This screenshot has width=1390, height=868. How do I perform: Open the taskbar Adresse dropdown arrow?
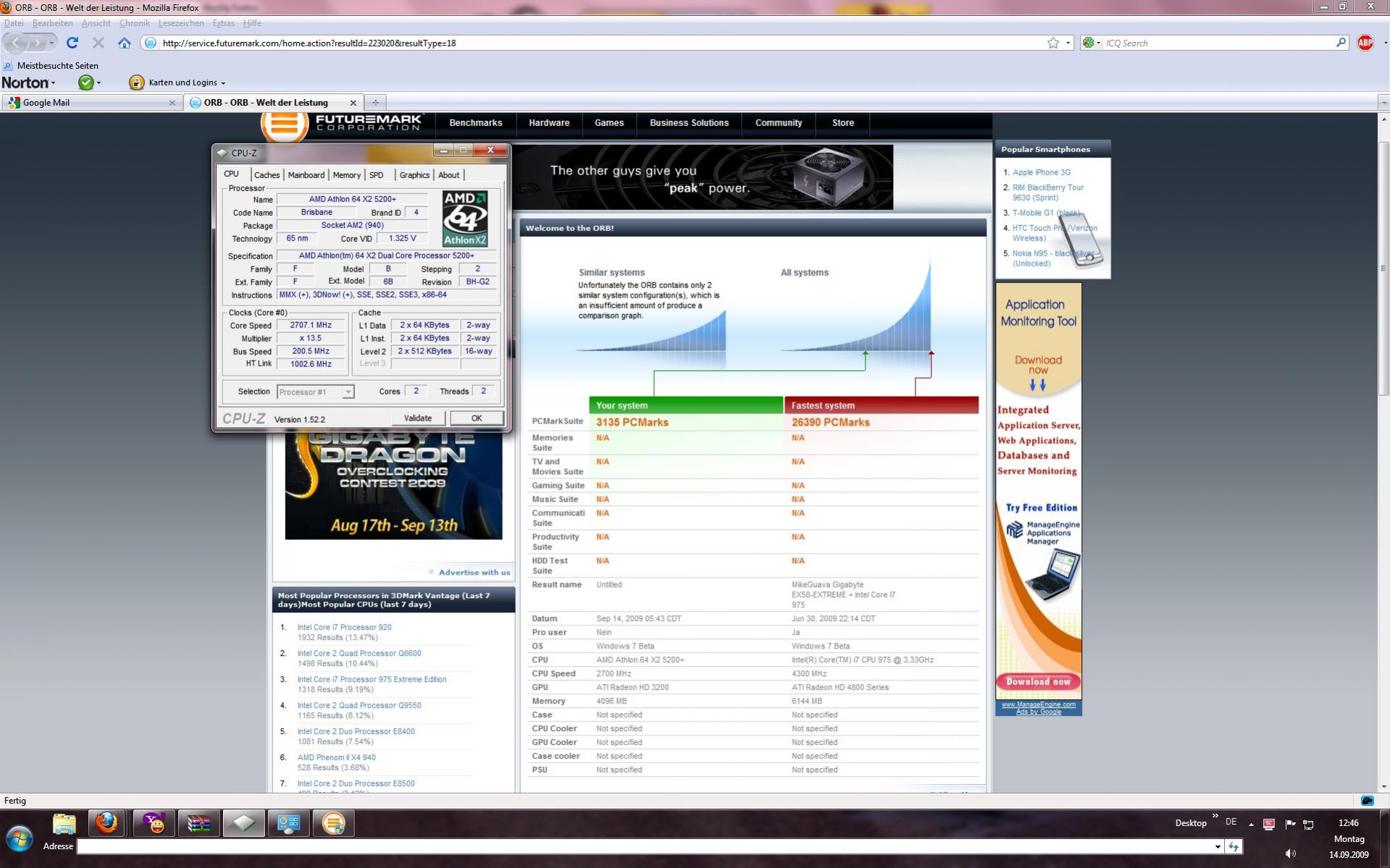coord(1218,846)
